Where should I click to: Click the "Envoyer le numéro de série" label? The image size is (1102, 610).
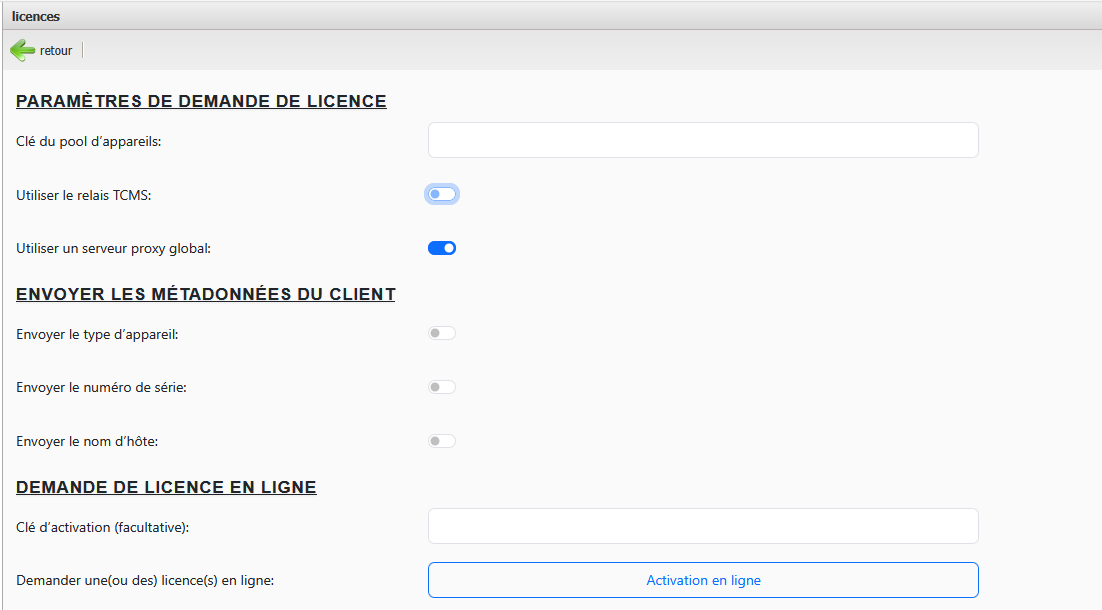[102, 387]
